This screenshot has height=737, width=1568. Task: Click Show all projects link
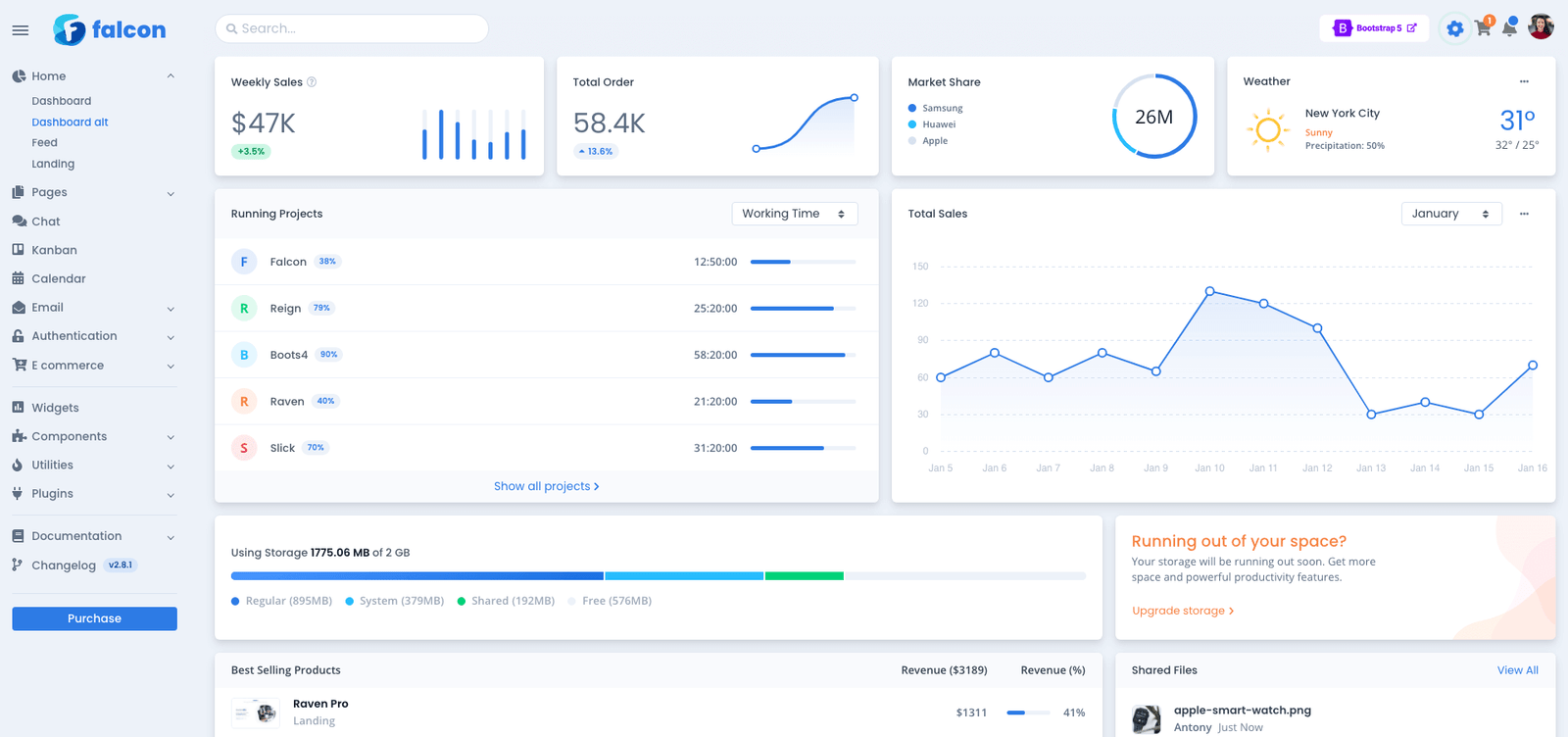[546, 486]
